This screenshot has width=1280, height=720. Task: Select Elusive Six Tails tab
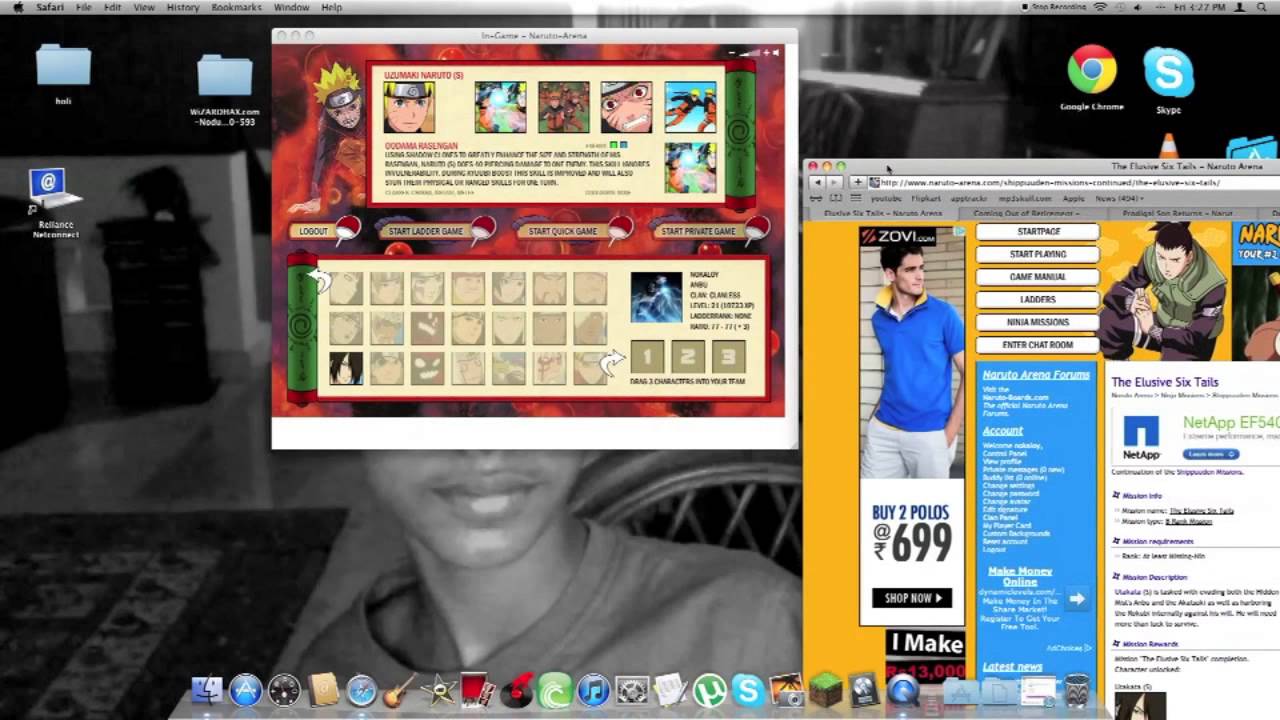[882, 213]
